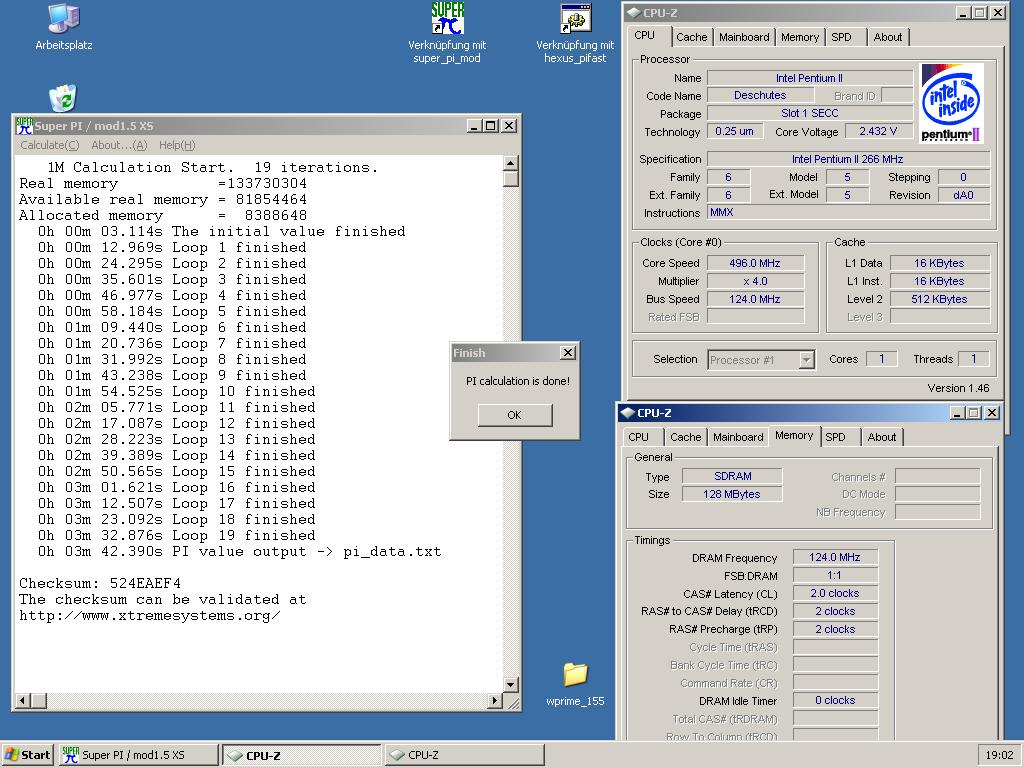Select About tab in lower CPU-Z window
1024x768 pixels.
tap(882, 437)
